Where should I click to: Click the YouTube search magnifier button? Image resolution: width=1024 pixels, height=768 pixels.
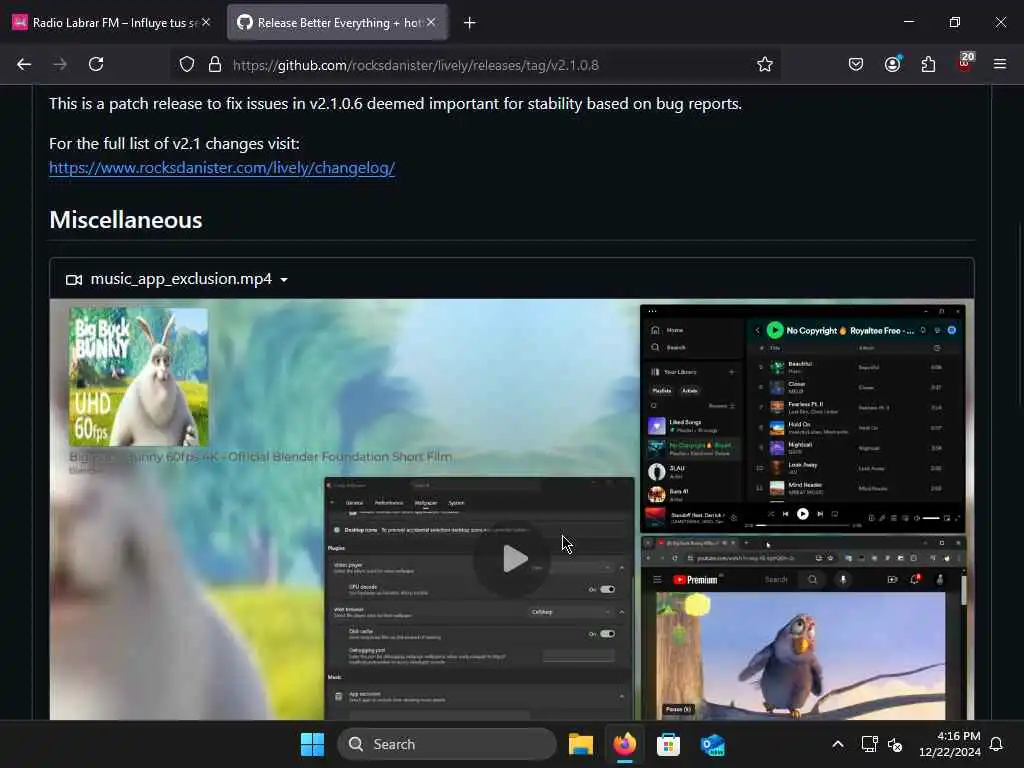point(812,579)
